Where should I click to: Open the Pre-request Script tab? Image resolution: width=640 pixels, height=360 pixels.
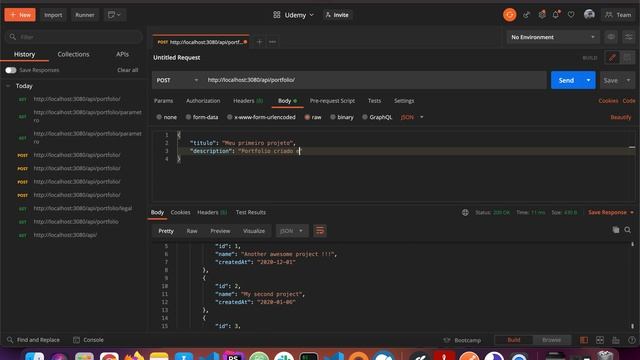[332, 101]
